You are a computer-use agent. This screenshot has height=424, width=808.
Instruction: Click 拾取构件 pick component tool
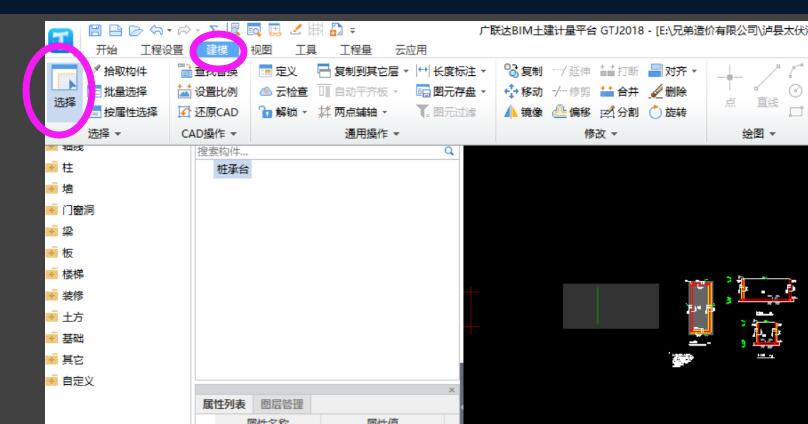[120, 71]
